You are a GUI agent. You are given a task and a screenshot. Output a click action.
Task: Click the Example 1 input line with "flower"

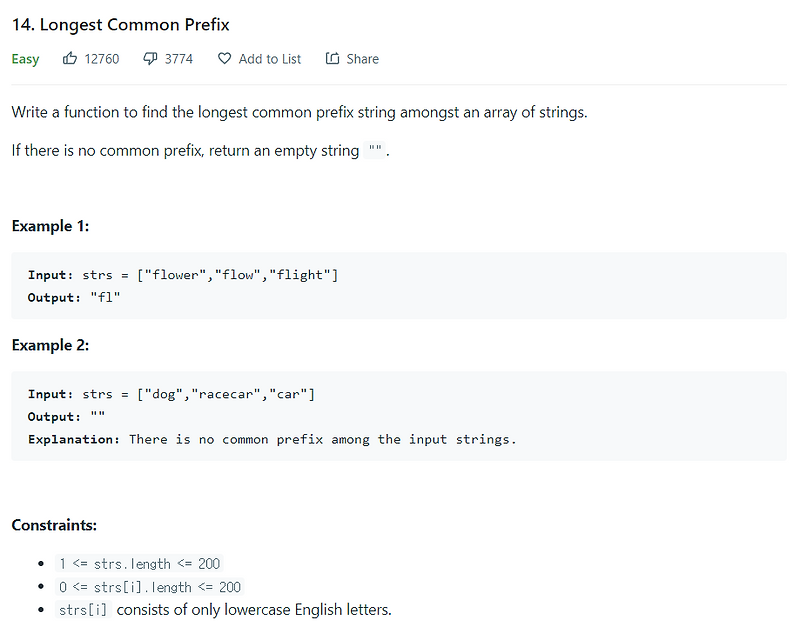[183, 275]
